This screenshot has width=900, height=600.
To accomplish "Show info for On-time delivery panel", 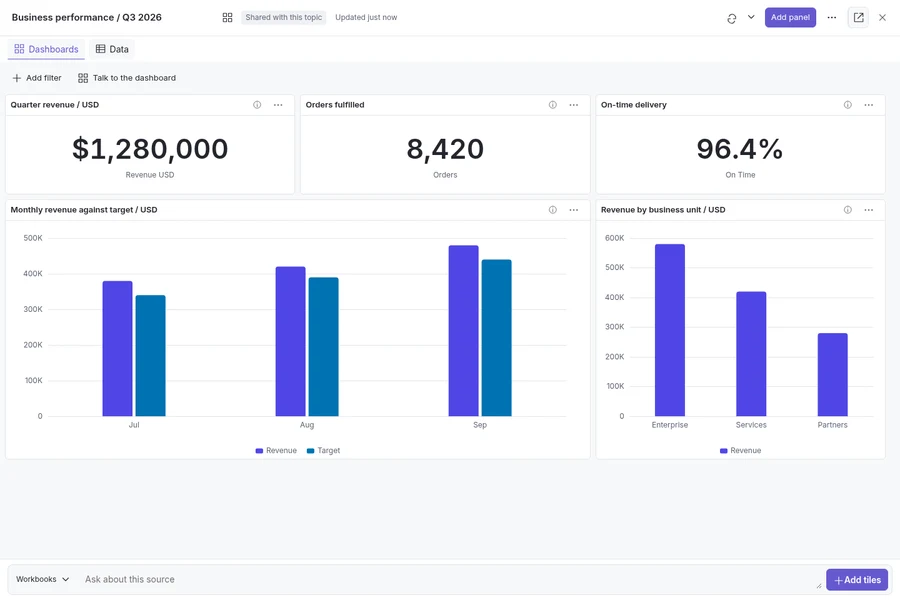I will [847, 105].
